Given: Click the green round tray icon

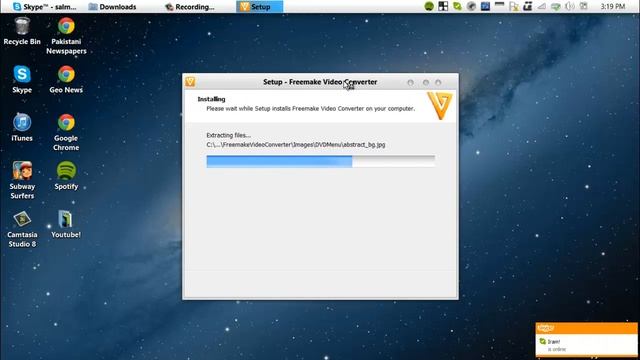Looking at the screenshot, I should coord(429,6).
